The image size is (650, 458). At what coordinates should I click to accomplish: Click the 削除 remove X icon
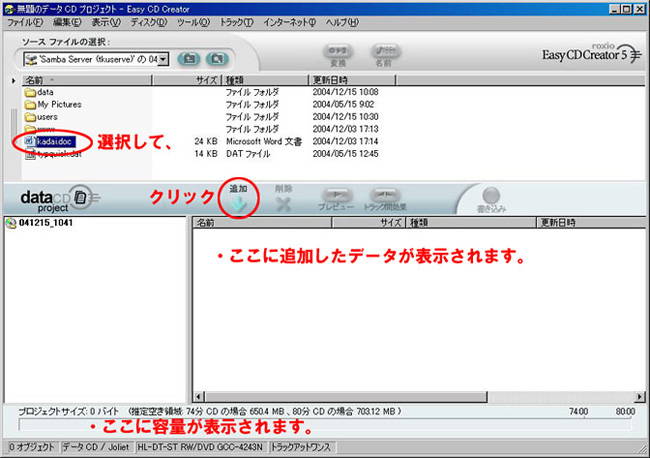click(283, 204)
